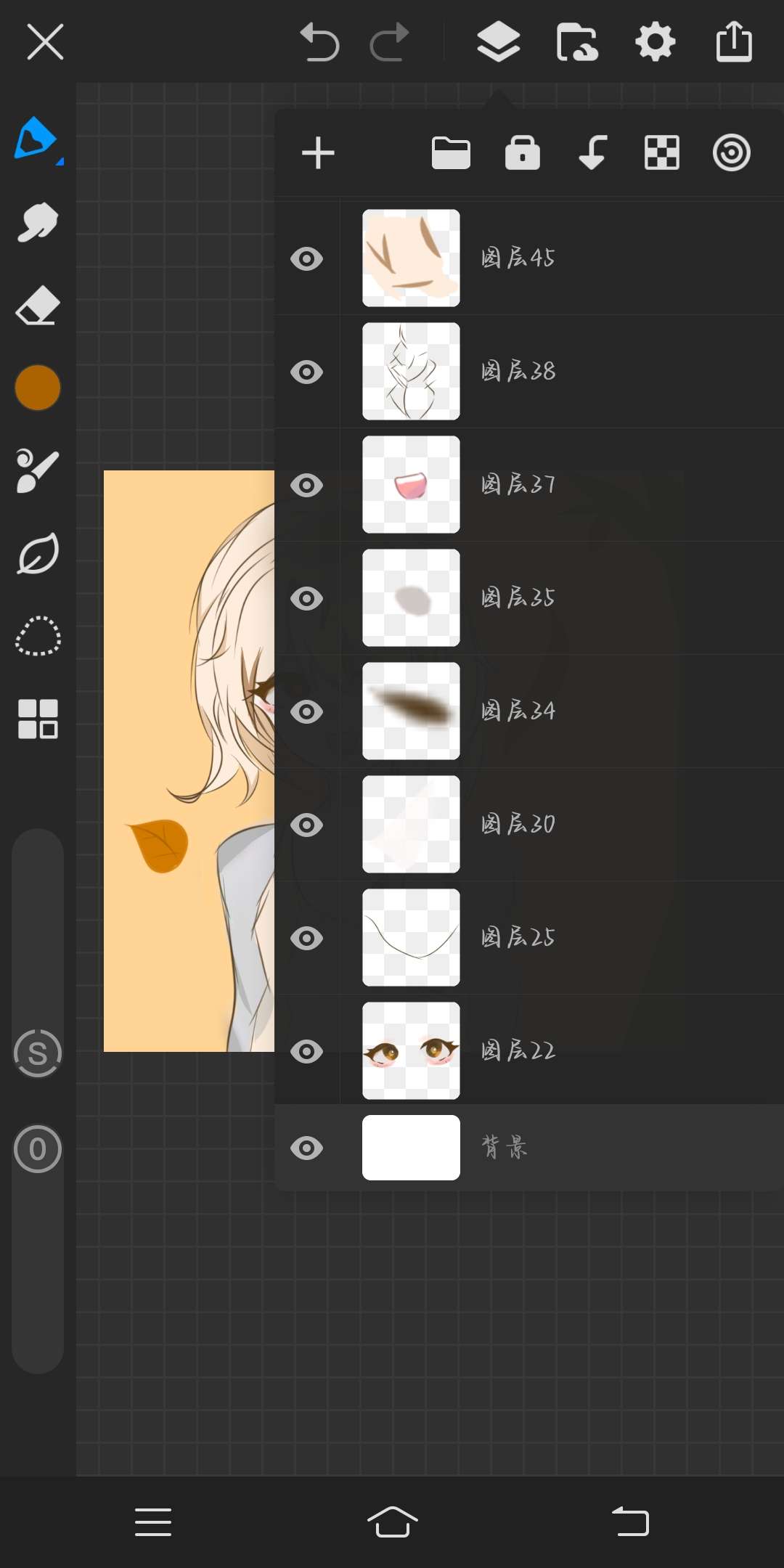Viewport: 784px width, 1568px height.
Task: Tap the circled zero button
Action: pos(38,1149)
